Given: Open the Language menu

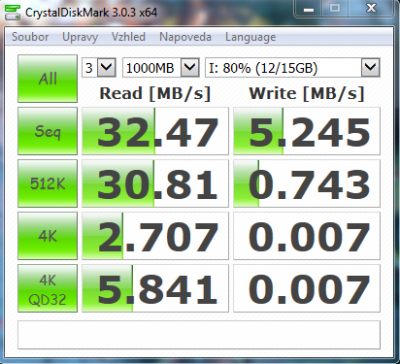Looking at the screenshot, I should 250,37.
